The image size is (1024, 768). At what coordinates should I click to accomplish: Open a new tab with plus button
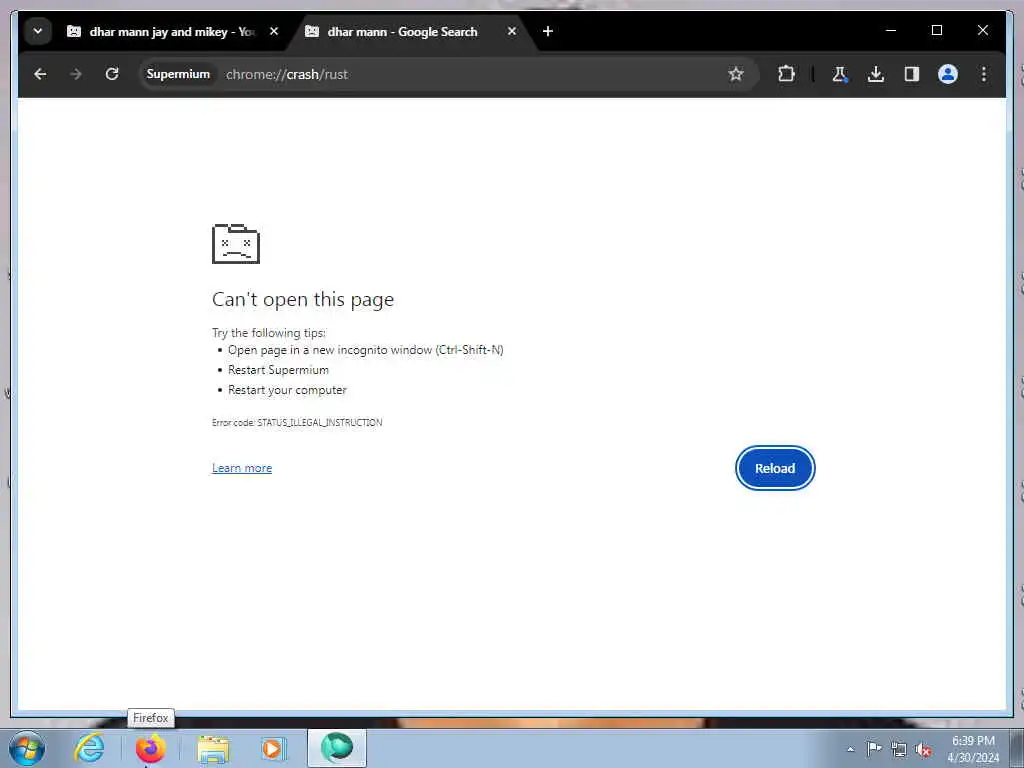point(548,31)
